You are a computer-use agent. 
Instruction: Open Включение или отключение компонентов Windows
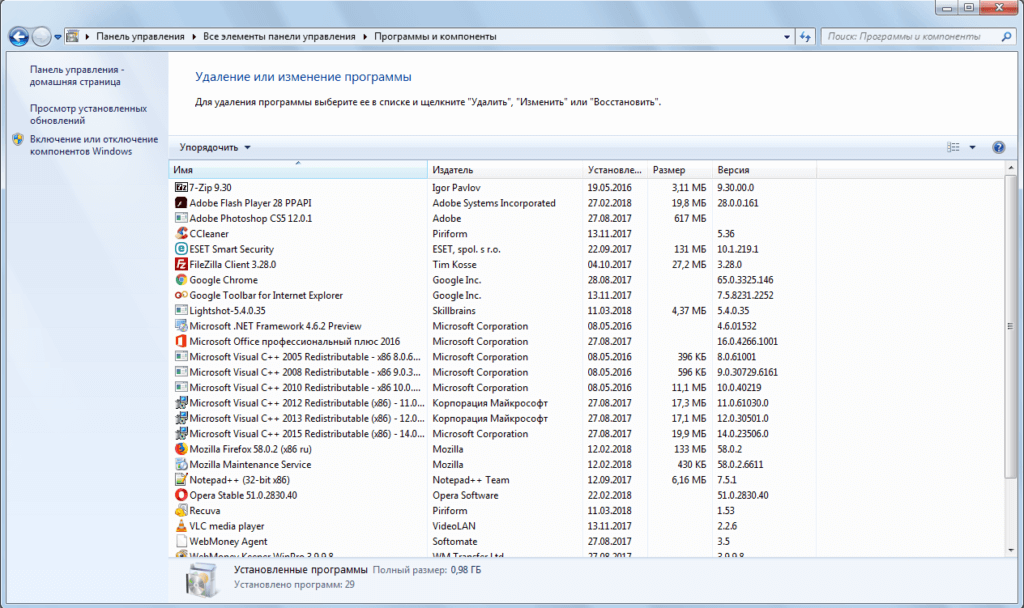click(x=93, y=145)
